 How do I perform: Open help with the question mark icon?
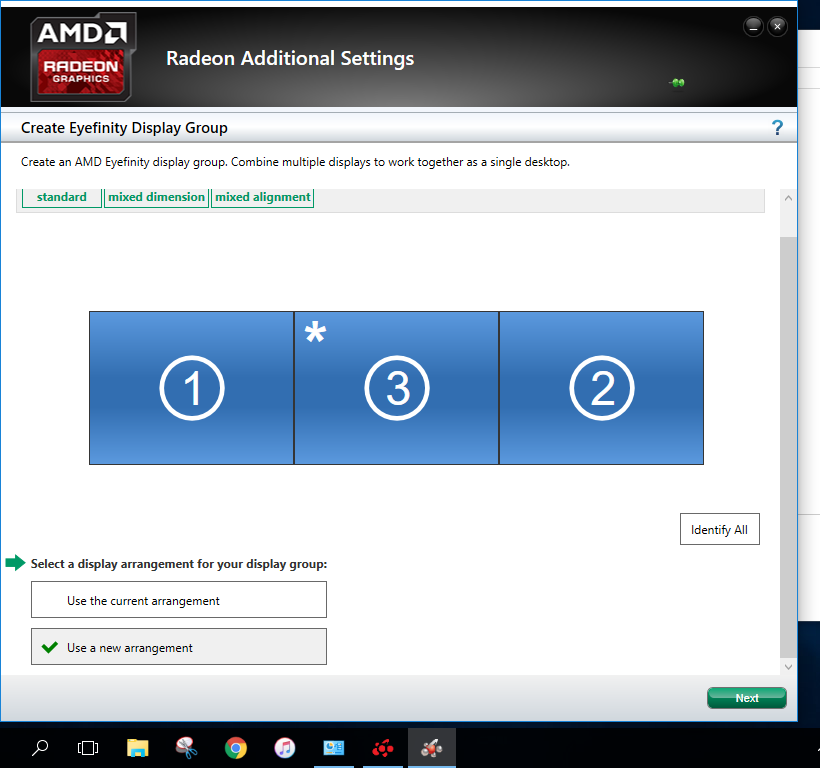777,128
